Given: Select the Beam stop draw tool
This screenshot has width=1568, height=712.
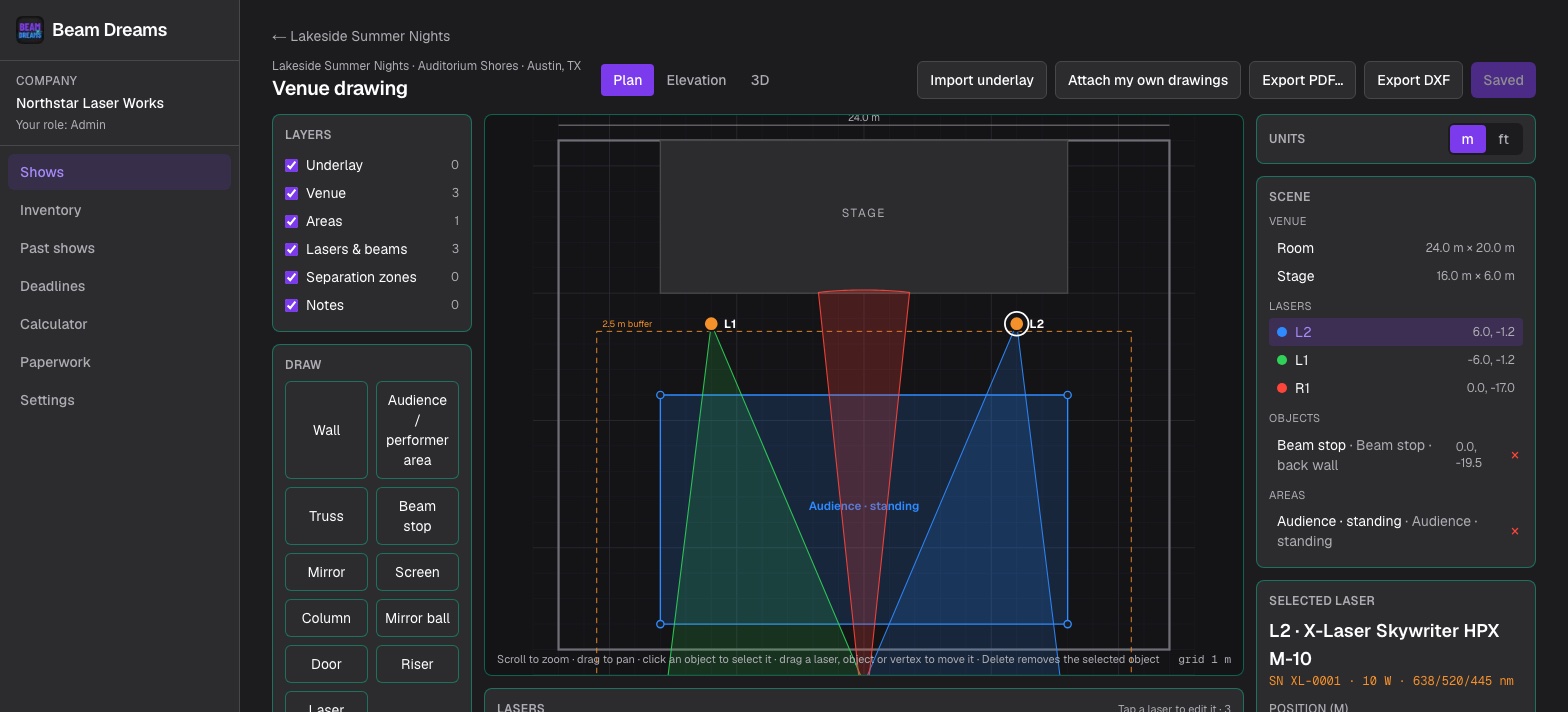Looking at the screenshot, I should 417,516.
